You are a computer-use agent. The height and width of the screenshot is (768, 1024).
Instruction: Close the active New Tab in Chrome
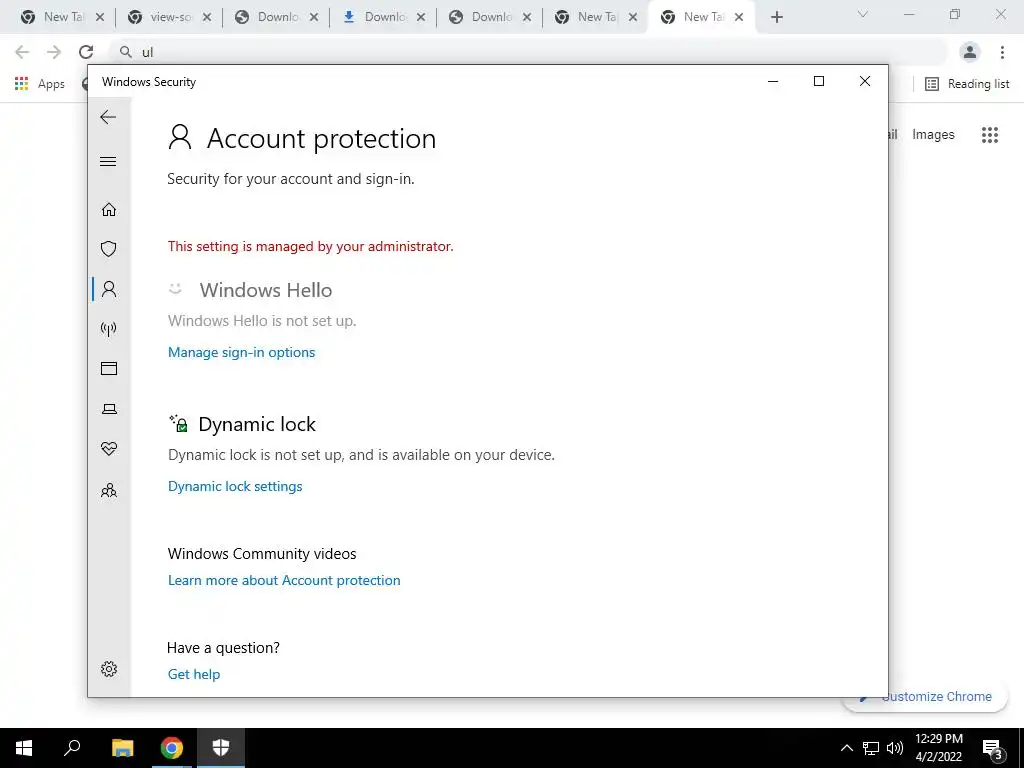(739, 18)
